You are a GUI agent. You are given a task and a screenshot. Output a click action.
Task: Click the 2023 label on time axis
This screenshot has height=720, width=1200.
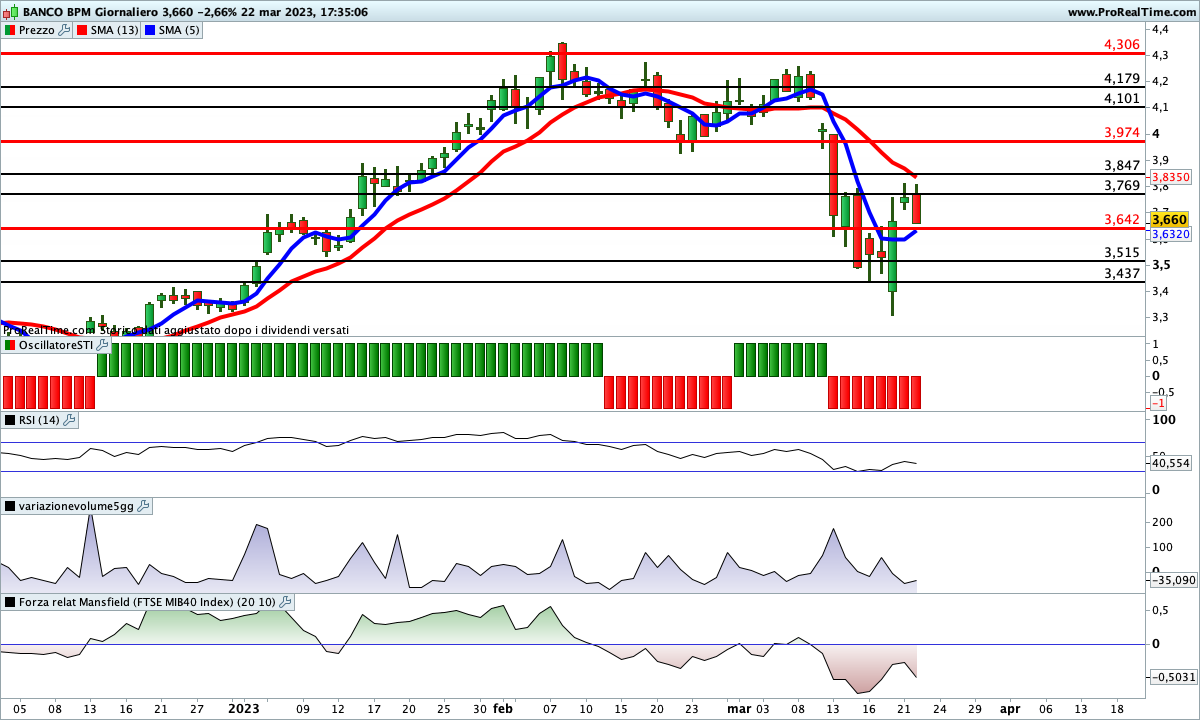point(244,708)
